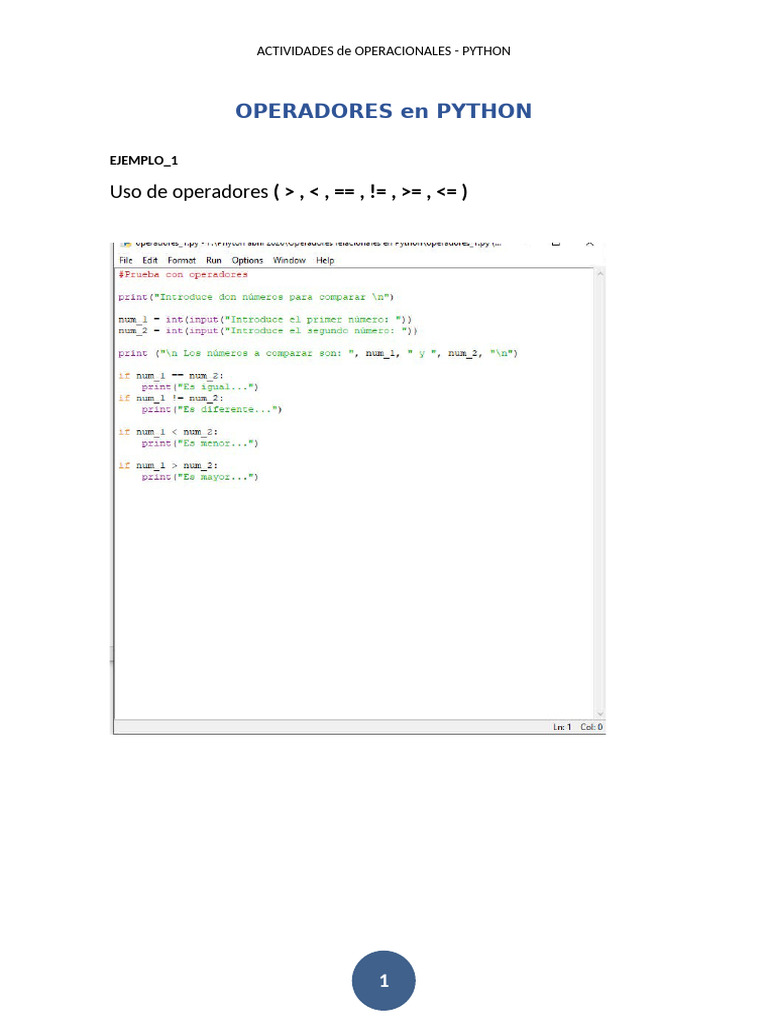Click the "EJEMPLO_1" label
The height and width of the screenshot is (1024, 768).
point(144,161)
